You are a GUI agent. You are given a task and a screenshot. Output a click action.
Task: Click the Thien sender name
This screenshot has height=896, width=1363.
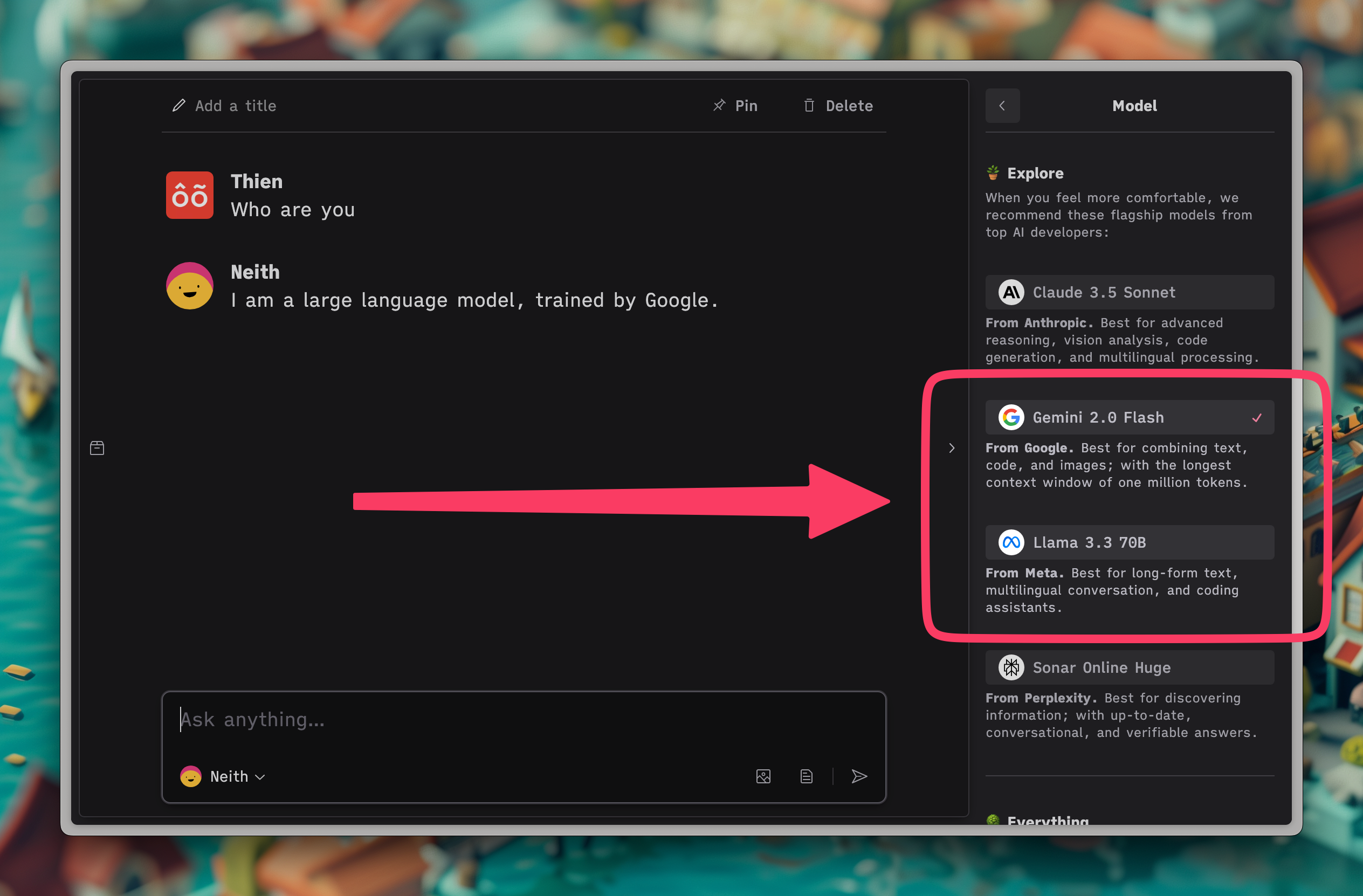click(x=257, y=182)
